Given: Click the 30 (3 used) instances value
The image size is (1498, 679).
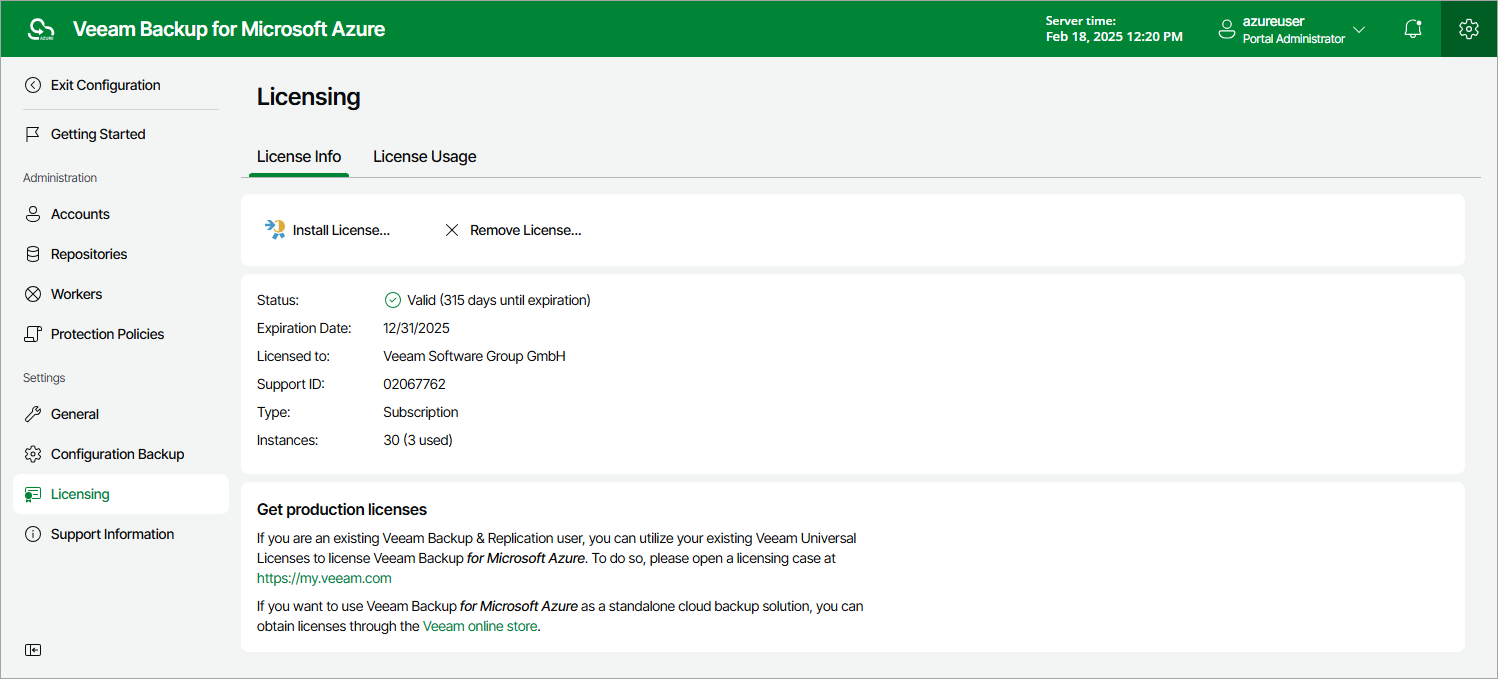Looking at the screenshot, I should pyautogui.click(x=418, y=440).
